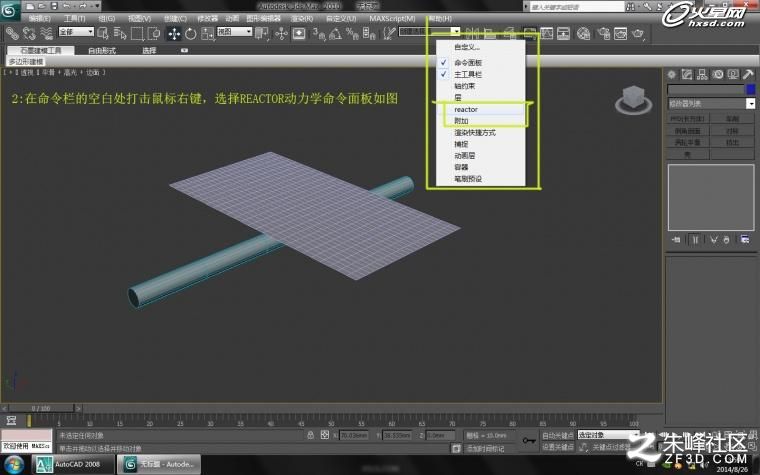
Task: Open the Material Editor sphere icon
Action: tap(584, 33)
